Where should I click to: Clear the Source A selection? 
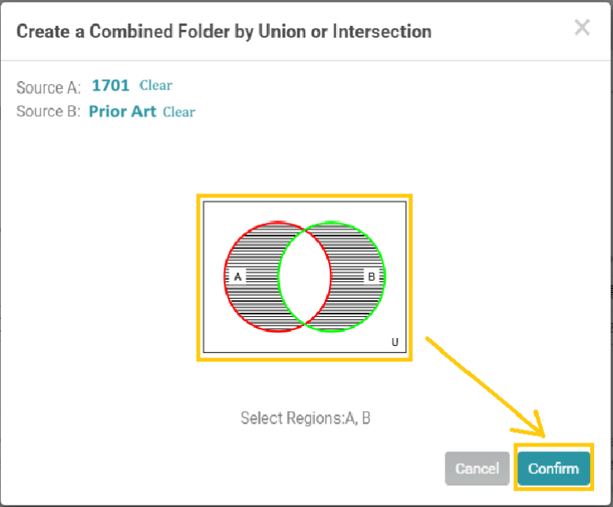(x=156, y=85)
